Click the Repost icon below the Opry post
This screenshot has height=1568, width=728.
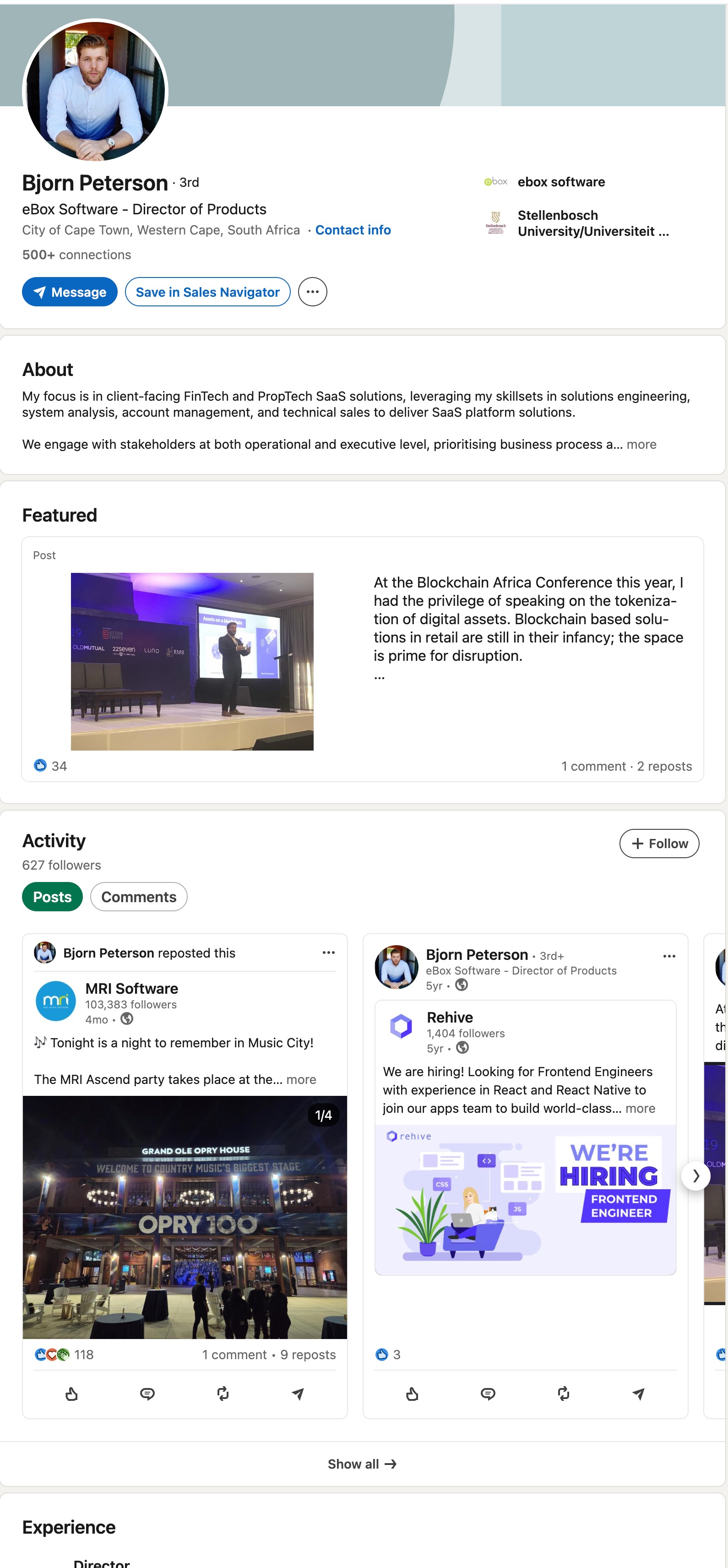tap(223, 1394)
